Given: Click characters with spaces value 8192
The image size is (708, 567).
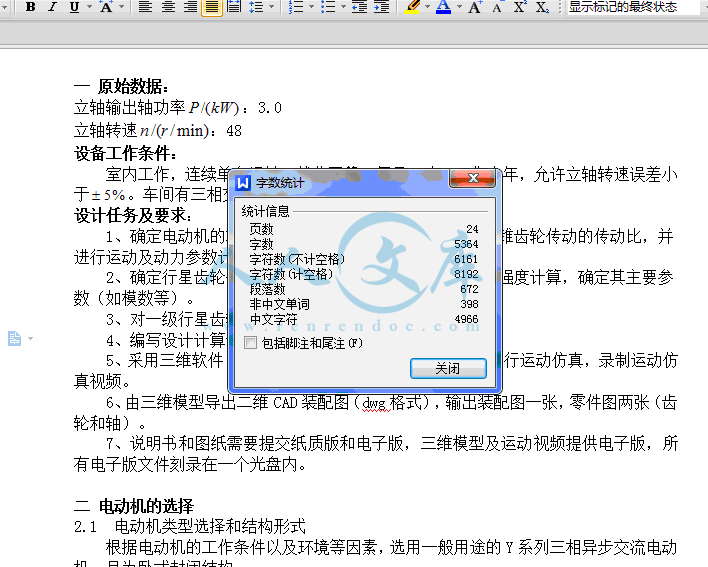Looking at the screenshot, I should (x=466, y=274).
